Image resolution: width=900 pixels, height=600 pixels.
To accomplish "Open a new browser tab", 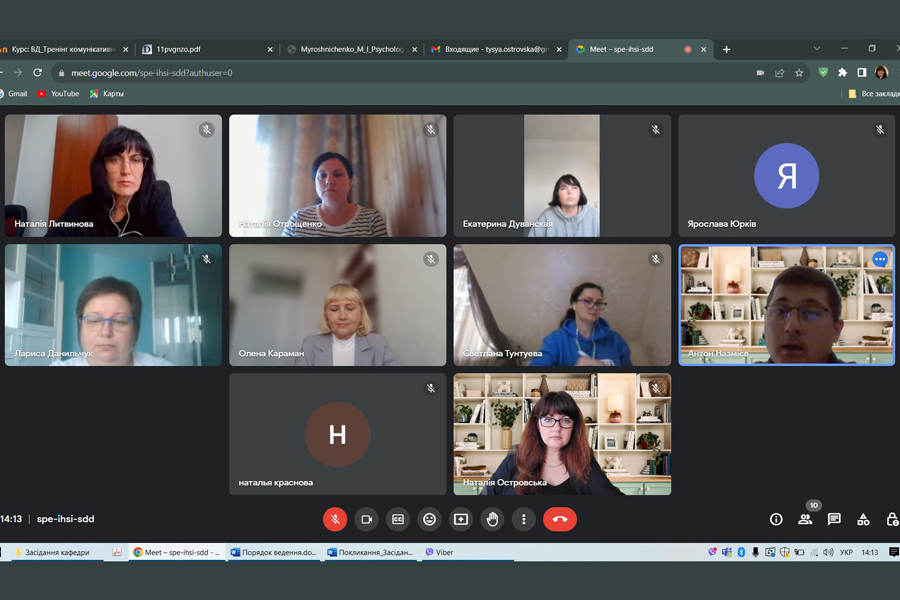I will (x=726, y=49).
